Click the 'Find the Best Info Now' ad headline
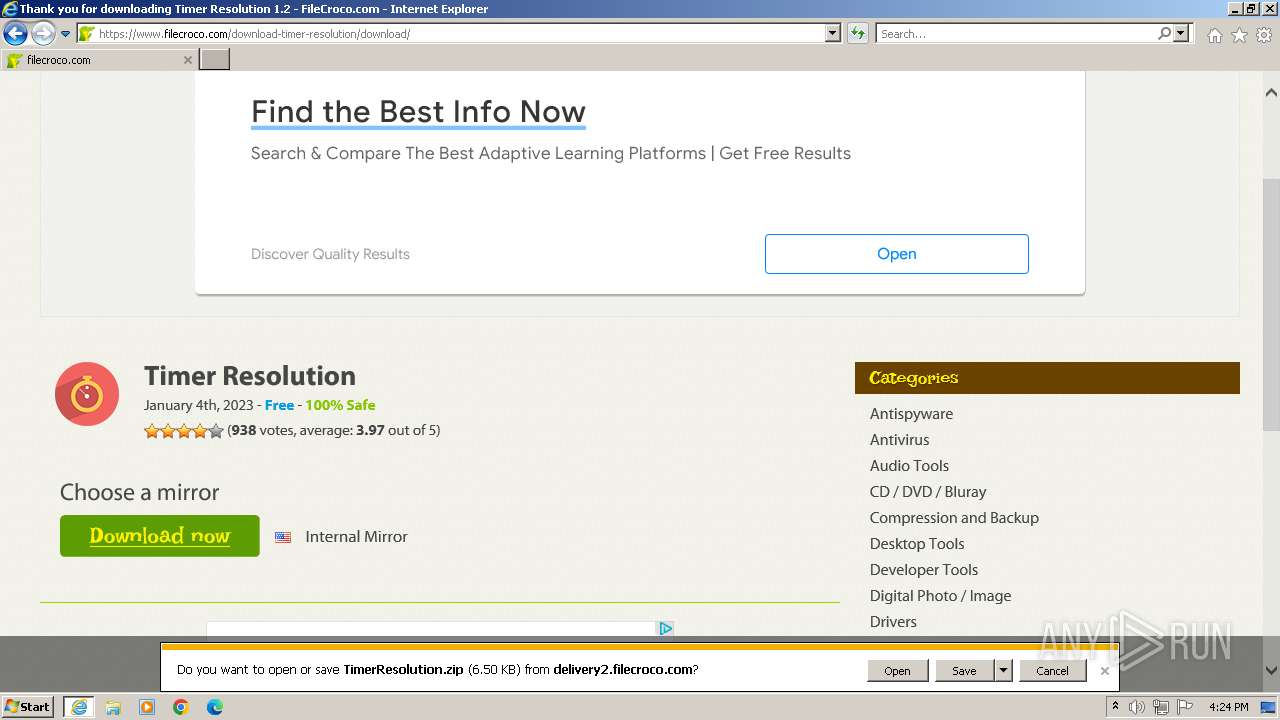 [x=418, y=112]
